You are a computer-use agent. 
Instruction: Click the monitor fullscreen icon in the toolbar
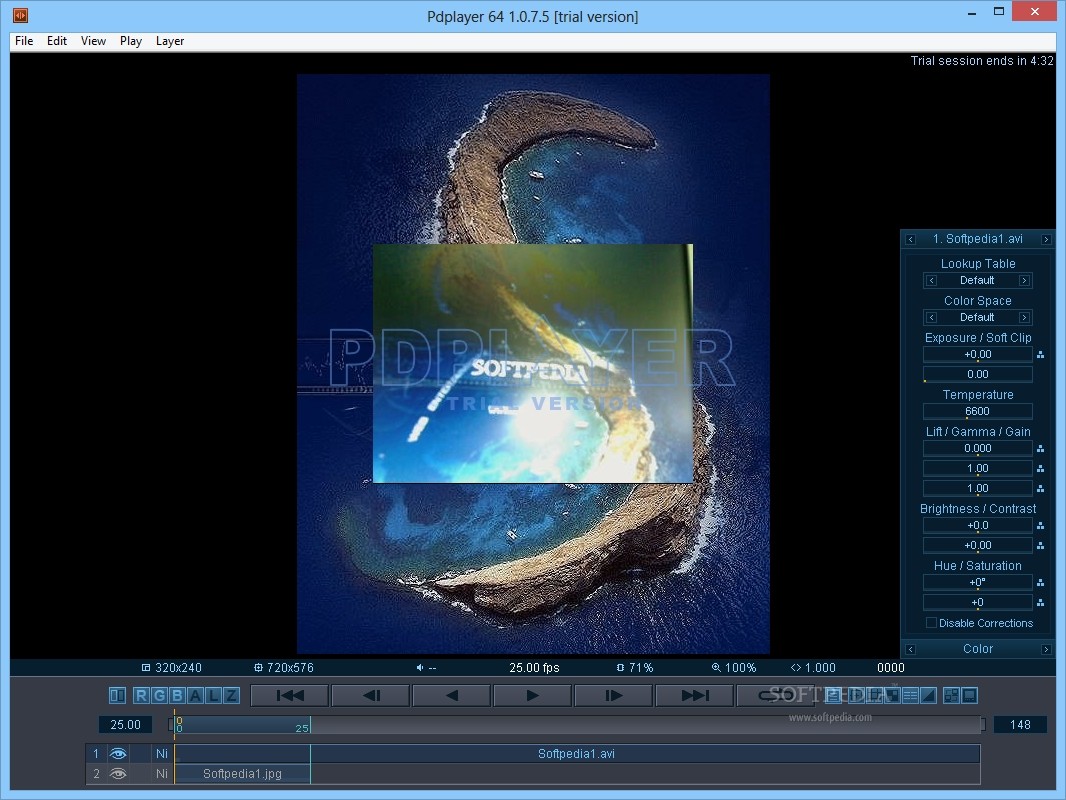[969, 695]
